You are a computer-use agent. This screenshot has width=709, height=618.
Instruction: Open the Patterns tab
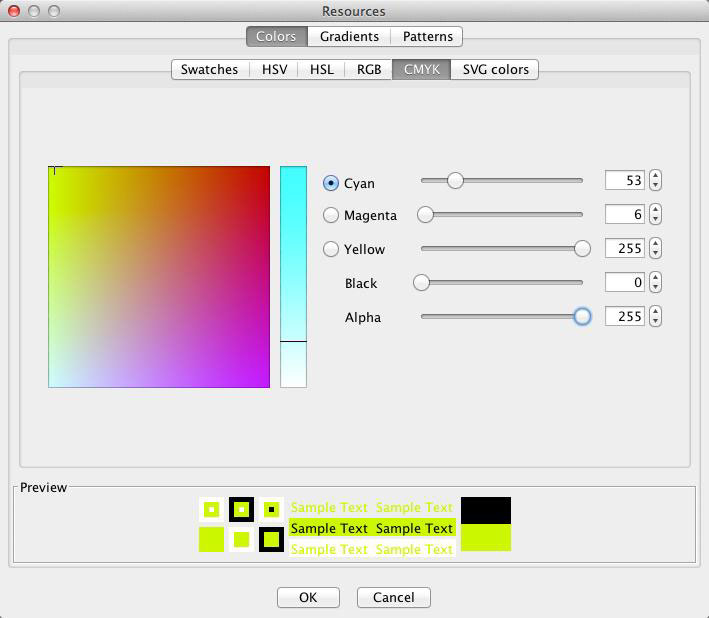tap(427, 36)
